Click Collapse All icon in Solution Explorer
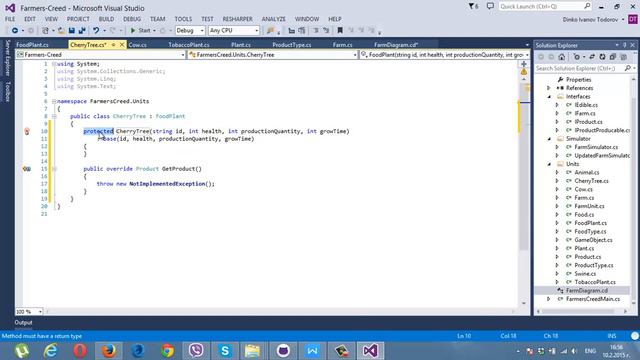The width and height of the screenshot is (640, 360). [613, 57]
